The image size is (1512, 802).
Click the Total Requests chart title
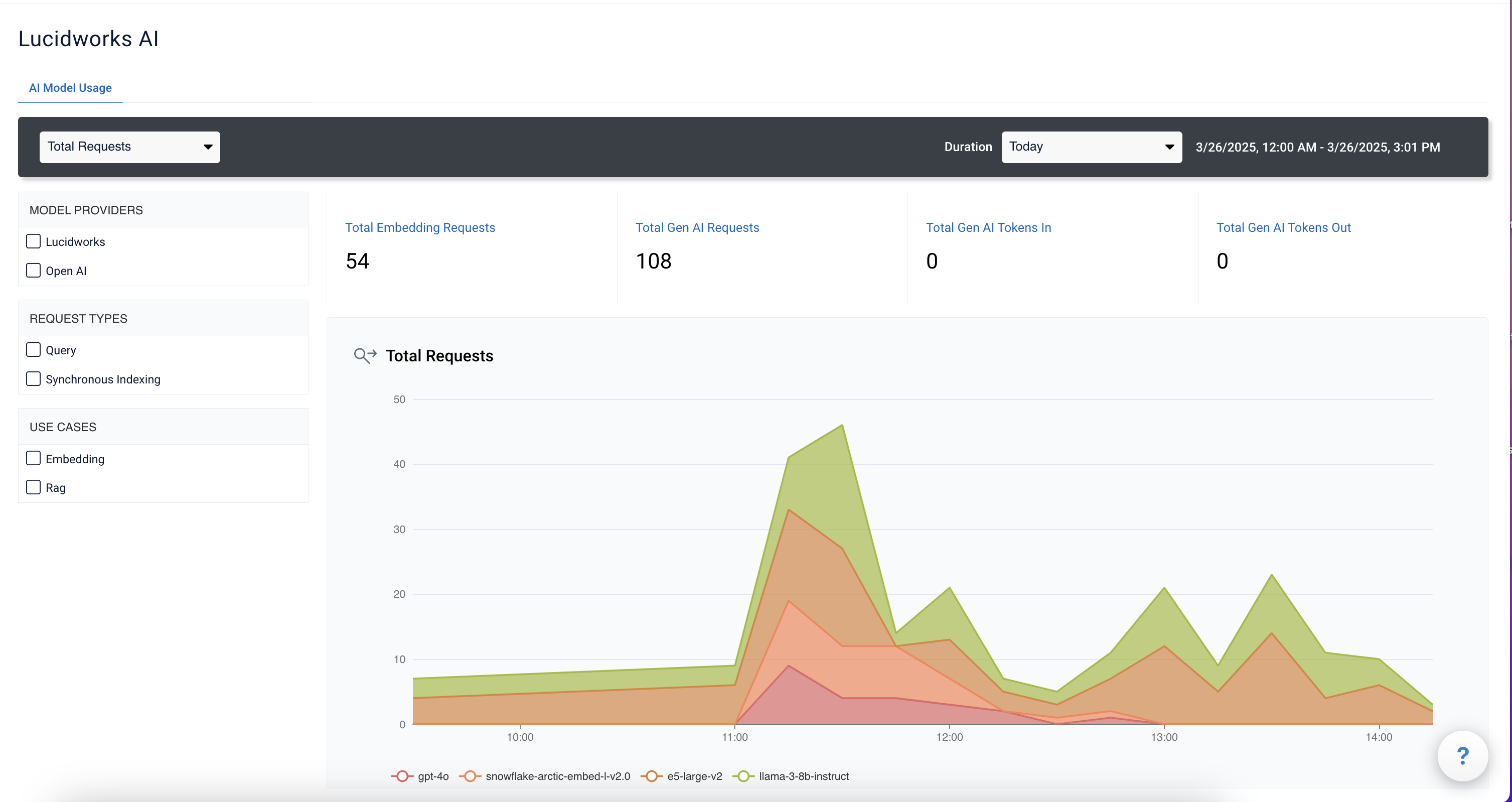[439, 356]
